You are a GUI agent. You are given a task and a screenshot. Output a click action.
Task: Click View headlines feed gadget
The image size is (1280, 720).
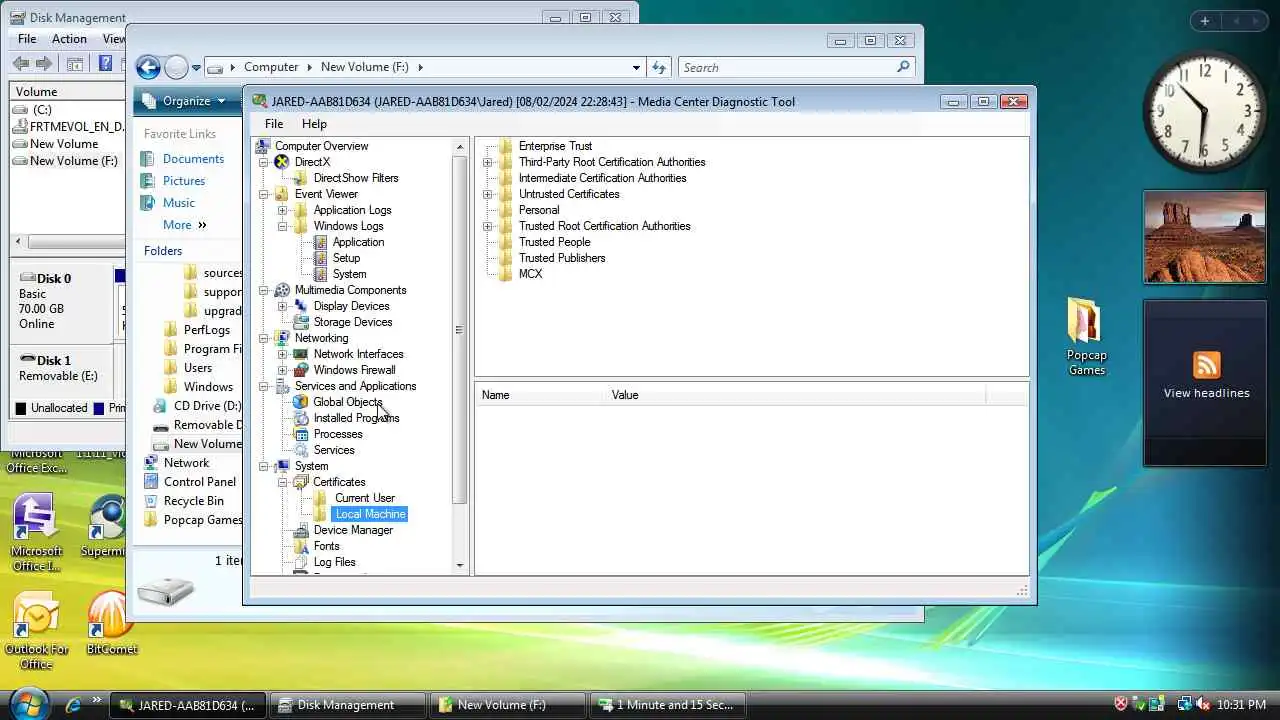(1206, 393)
